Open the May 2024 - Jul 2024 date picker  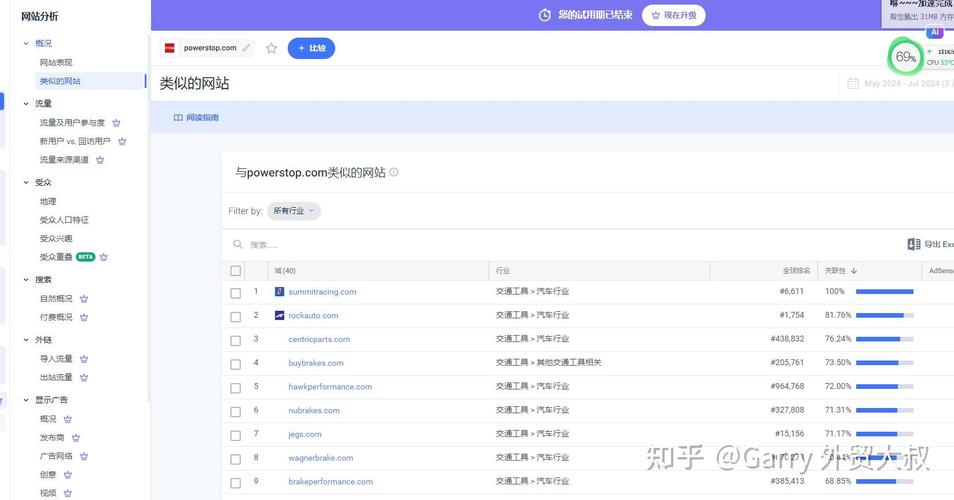point(898,83)
